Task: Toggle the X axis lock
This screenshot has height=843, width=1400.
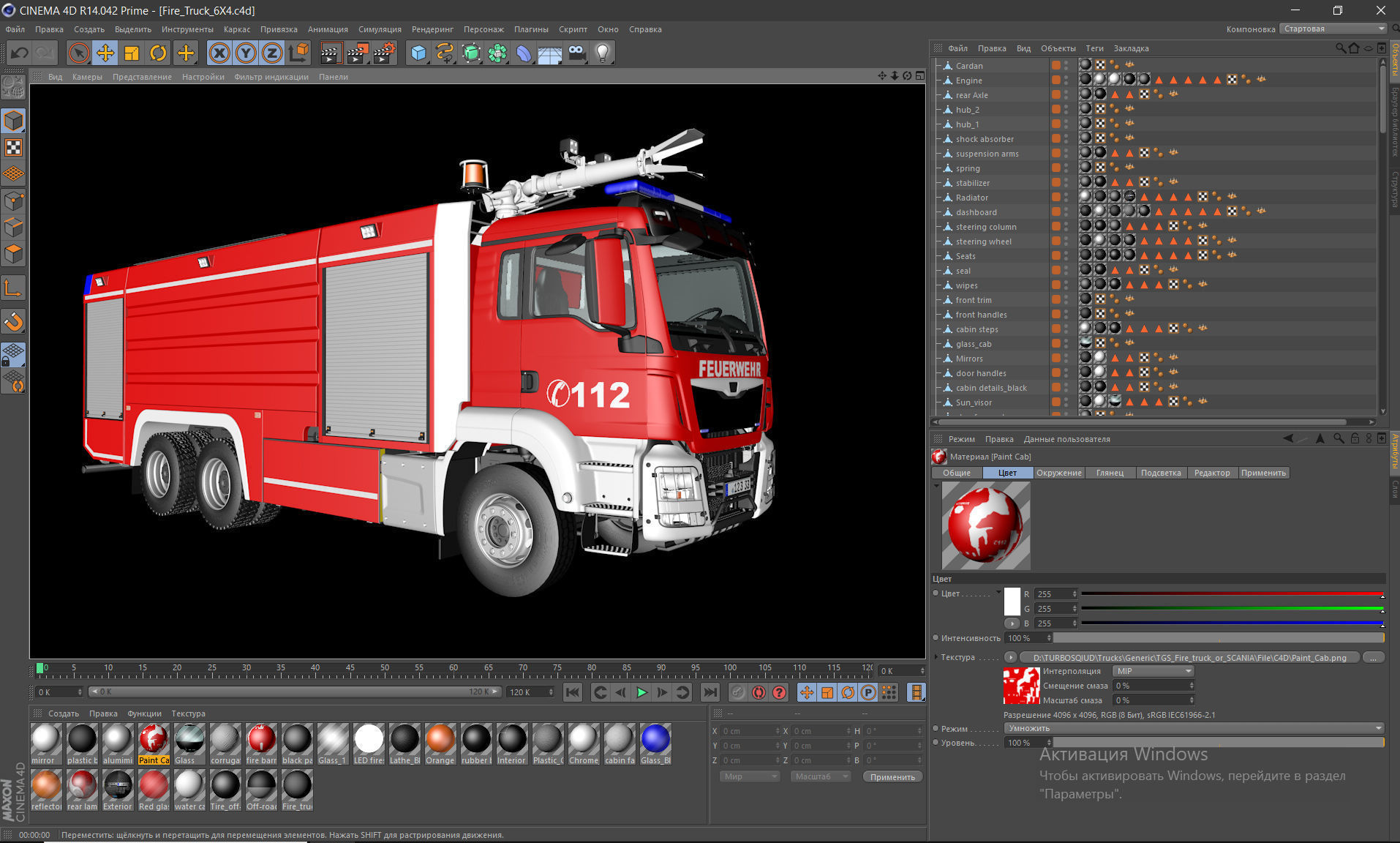Action: click(219, 53)
